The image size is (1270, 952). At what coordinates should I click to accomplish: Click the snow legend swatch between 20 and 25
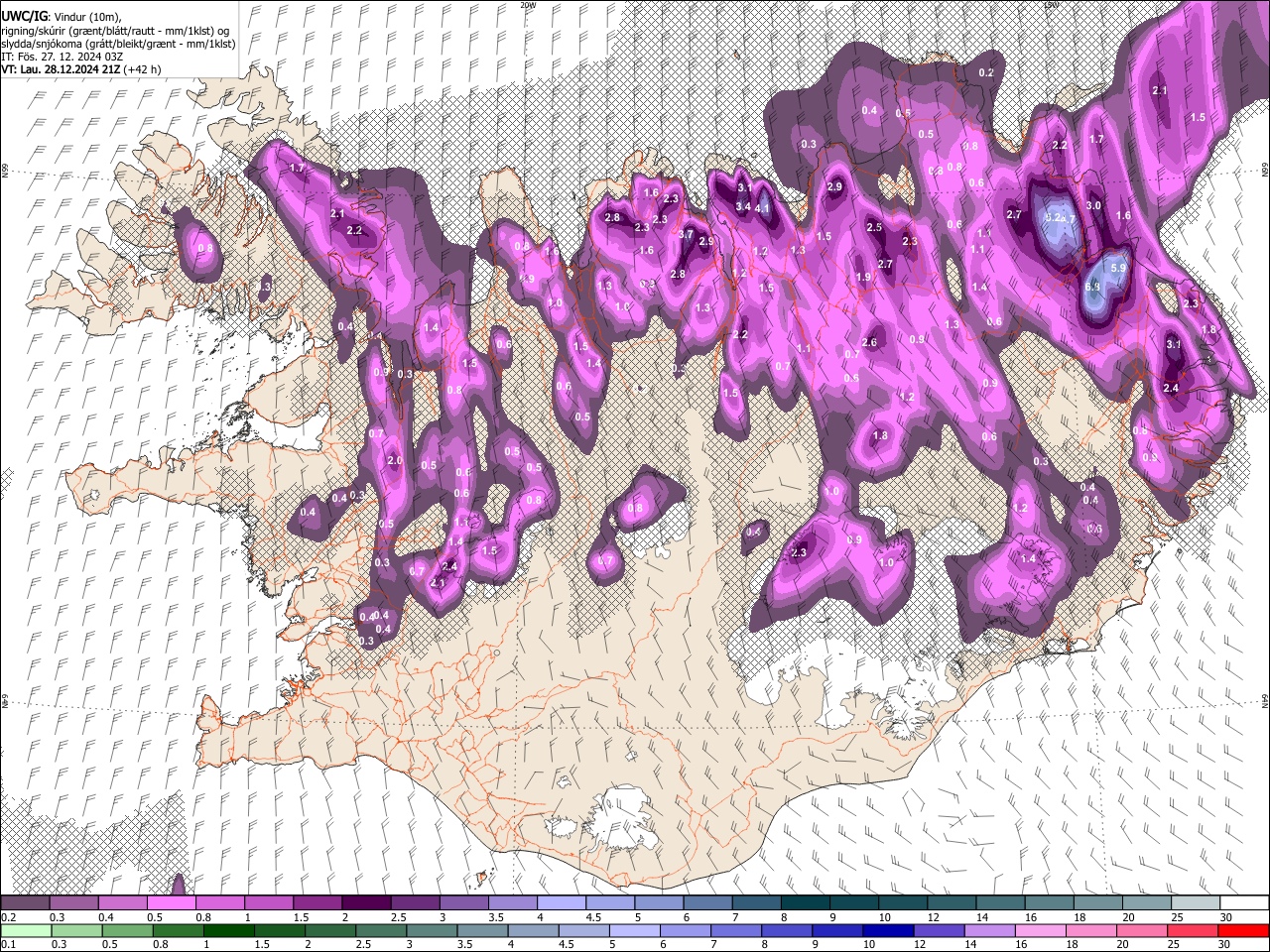pyautogui.click(x=1147, y=902)
